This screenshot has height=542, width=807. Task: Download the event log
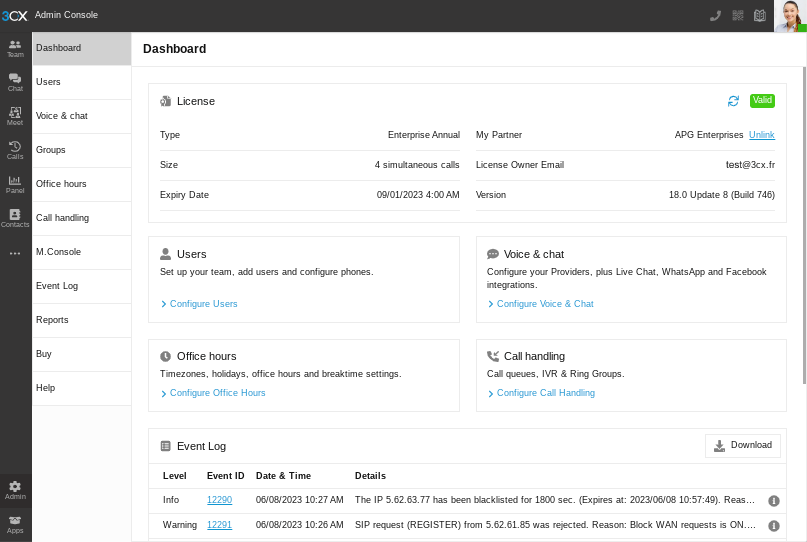(743, 446)
